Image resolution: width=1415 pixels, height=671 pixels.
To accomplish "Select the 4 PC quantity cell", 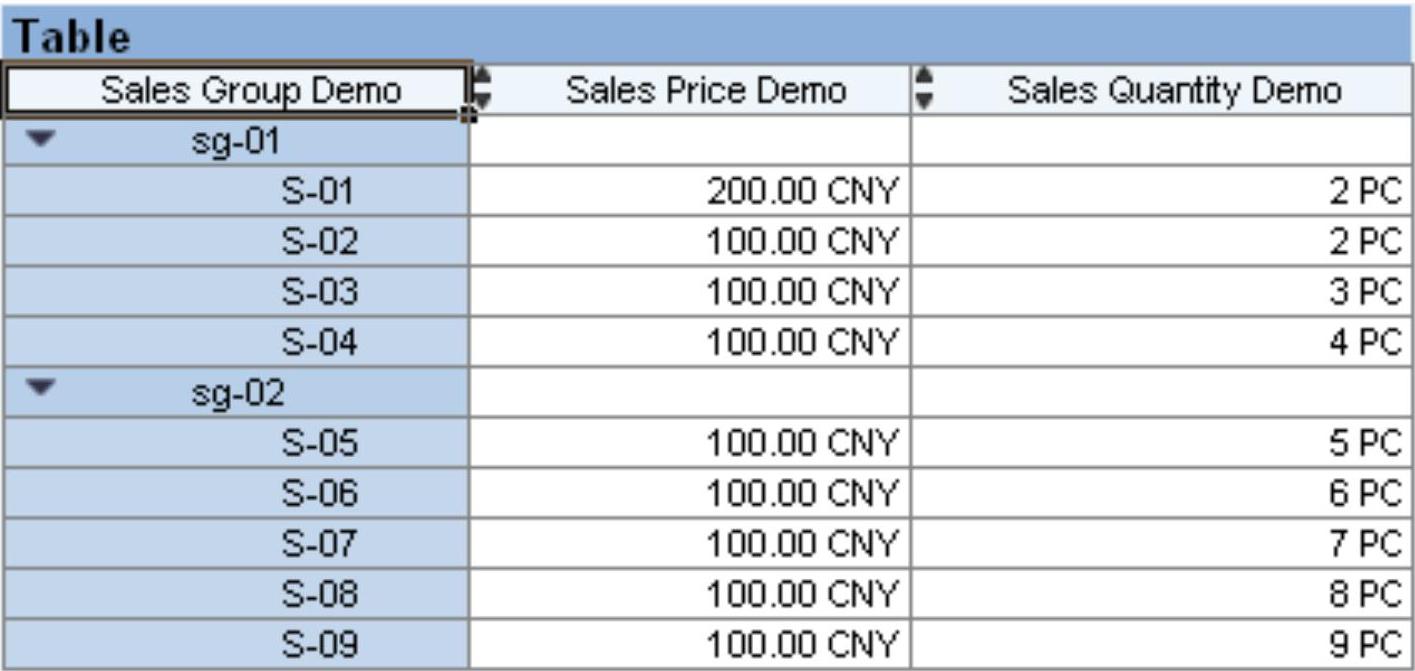I will [x=1365, y=343].
